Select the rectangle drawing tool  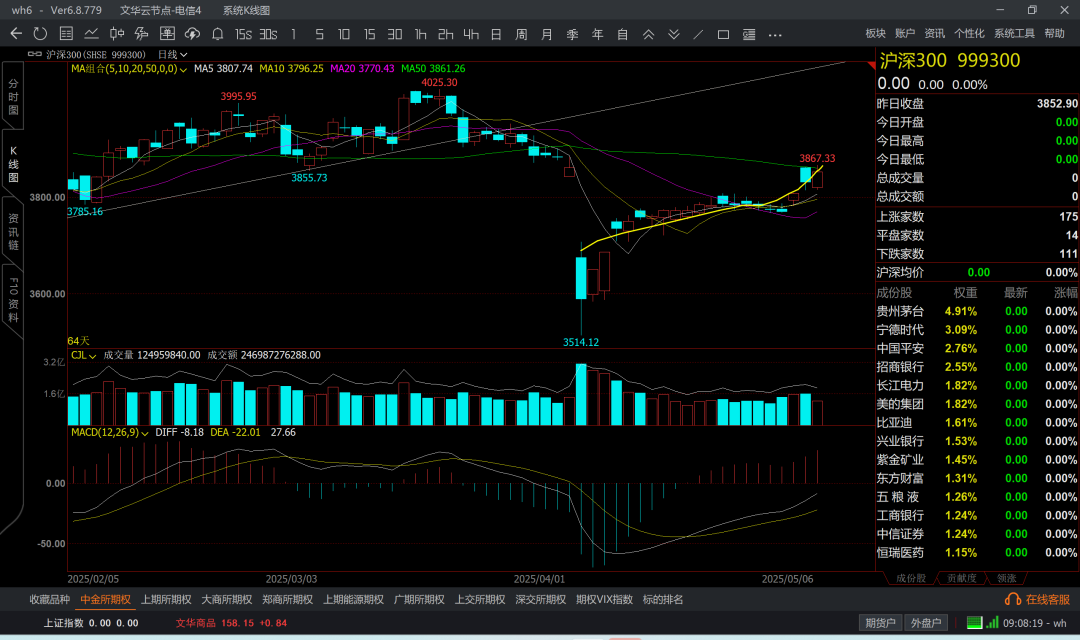point(723,34)
